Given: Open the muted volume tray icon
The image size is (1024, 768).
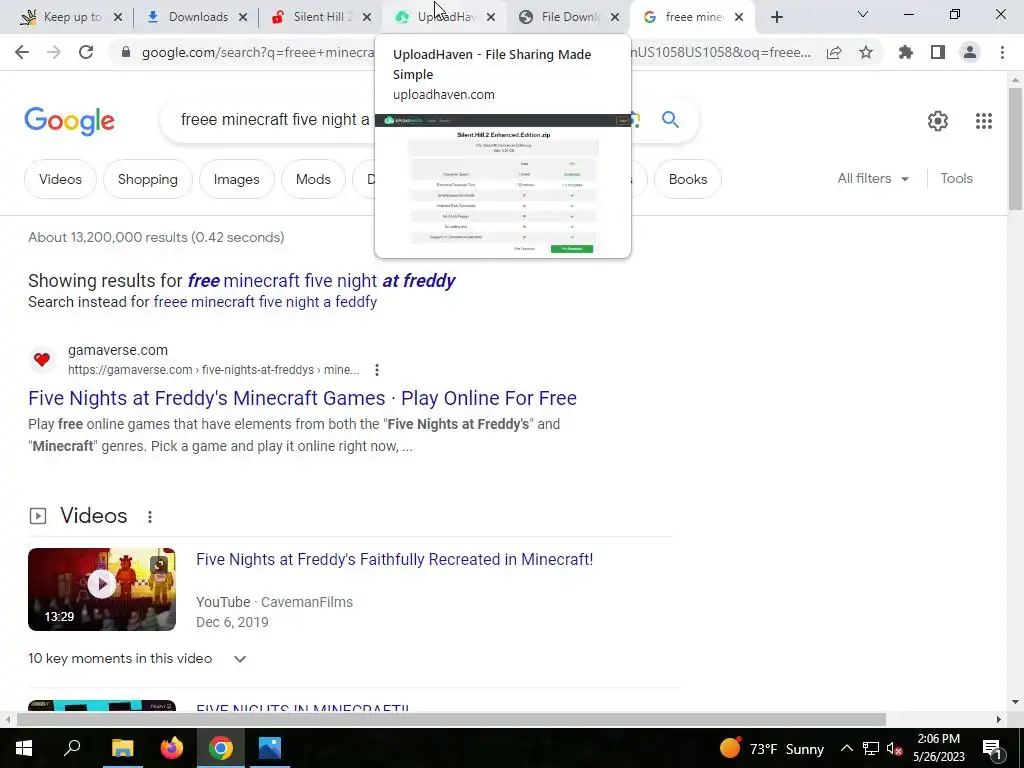Looking at the screenshot, I should click(x=895, y=748).
